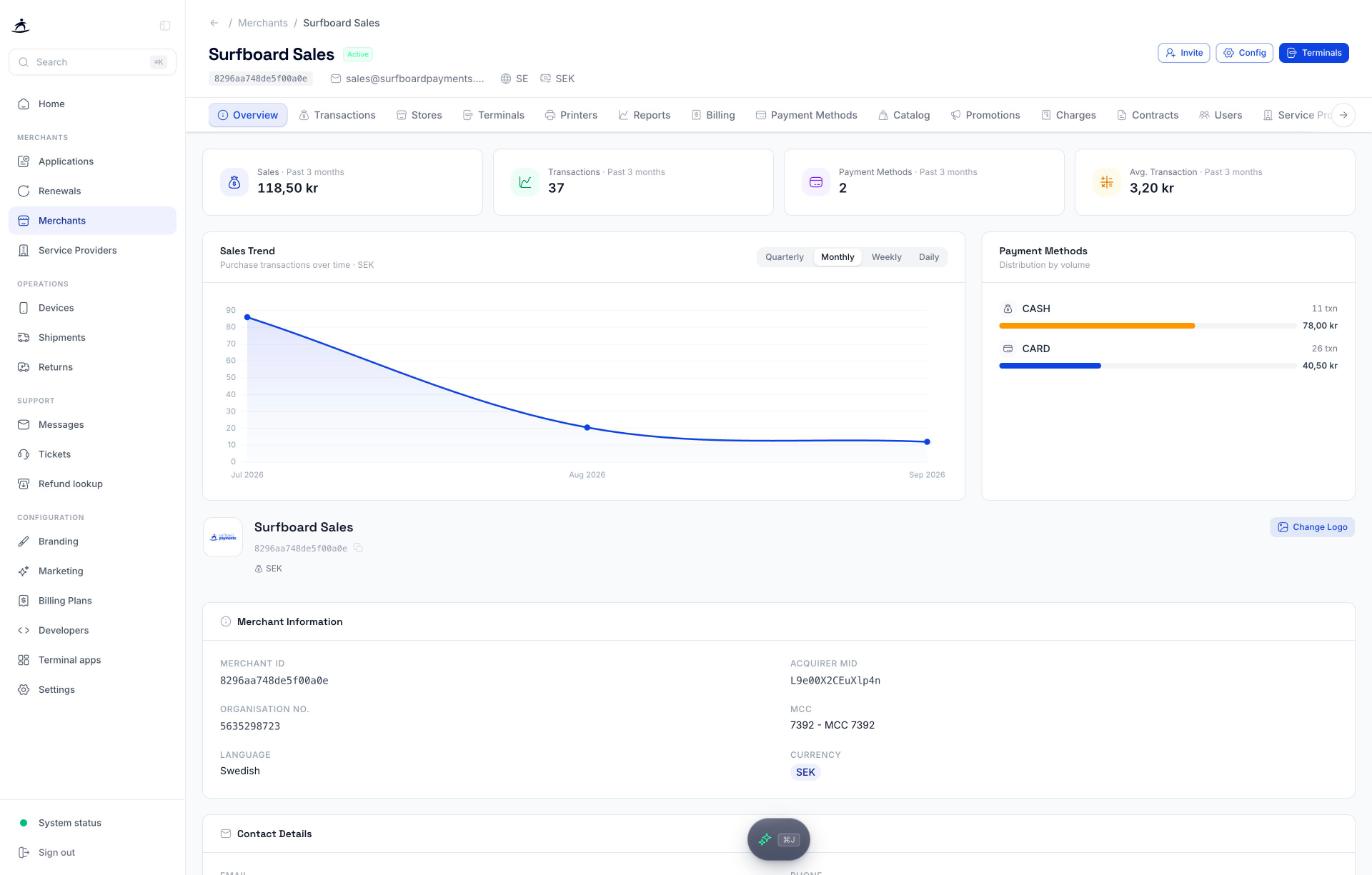Open Tickets in the sidebar
This screenshot has height=875, width=1372.
(x=92, y=454)
